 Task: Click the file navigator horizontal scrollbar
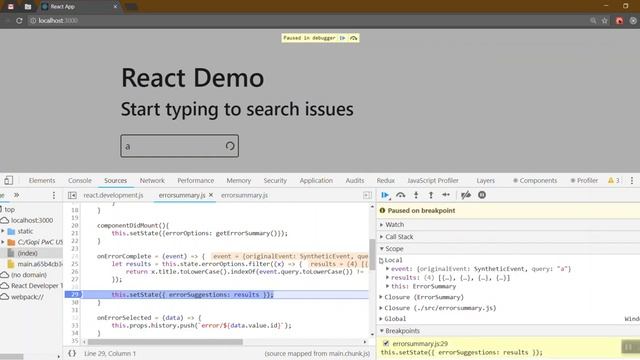point(11,356)
